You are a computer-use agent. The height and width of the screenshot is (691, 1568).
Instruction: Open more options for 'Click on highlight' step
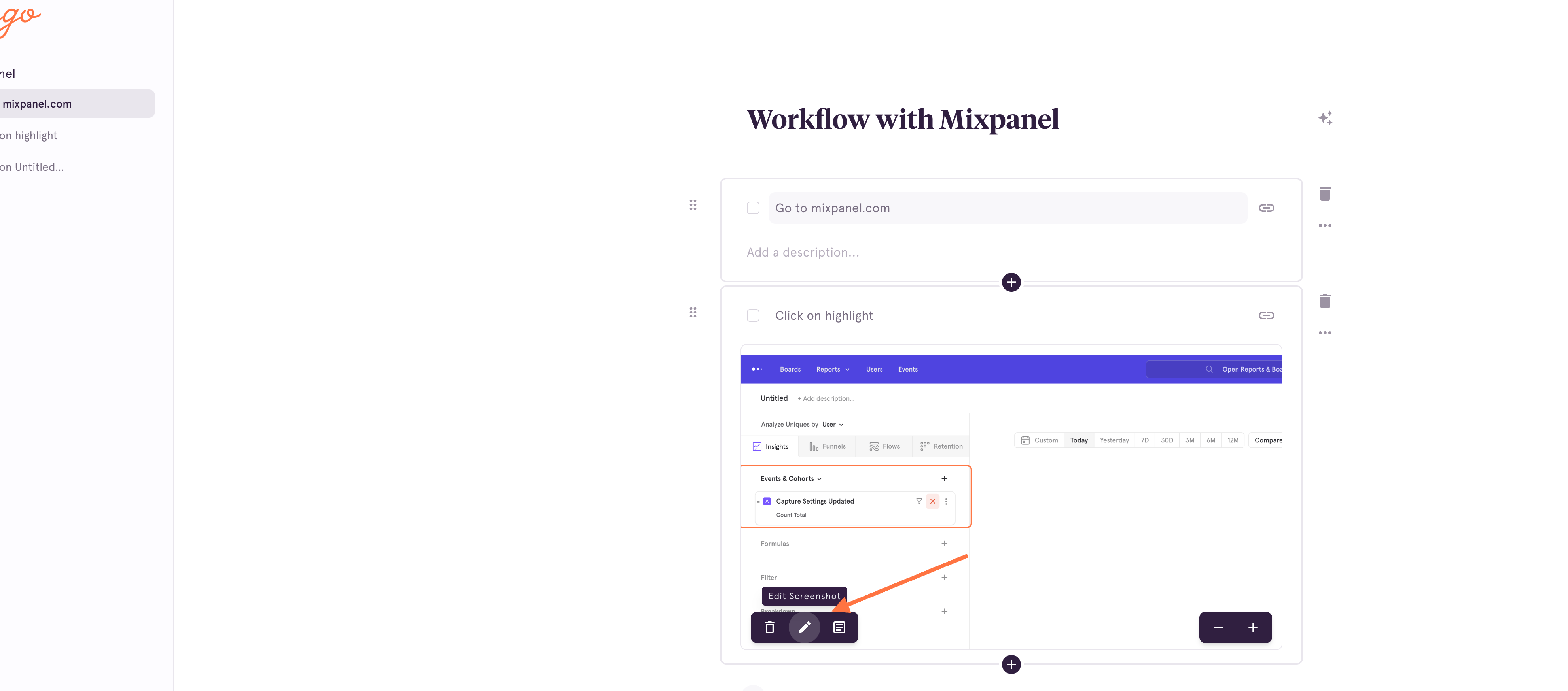(x=1324, y=333)
